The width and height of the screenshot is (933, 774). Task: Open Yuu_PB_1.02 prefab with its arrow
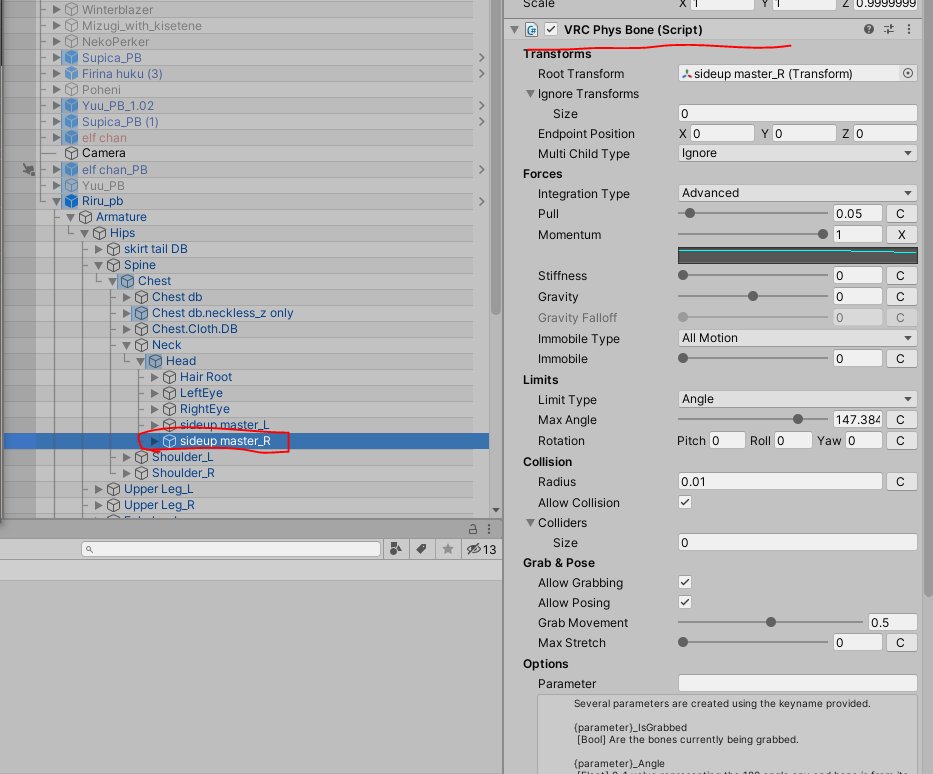coord(481,105)
